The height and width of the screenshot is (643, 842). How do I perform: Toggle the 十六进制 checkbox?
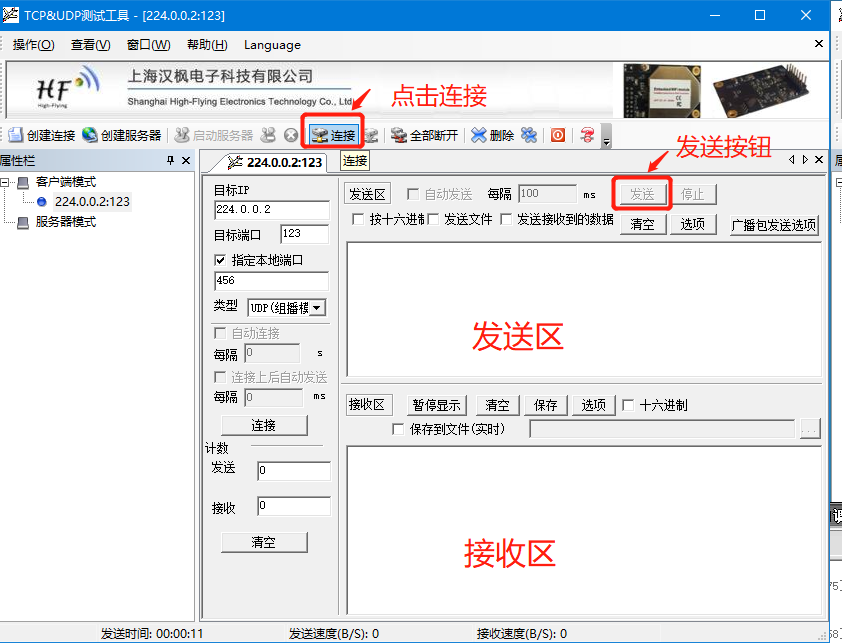pos(628,405)
